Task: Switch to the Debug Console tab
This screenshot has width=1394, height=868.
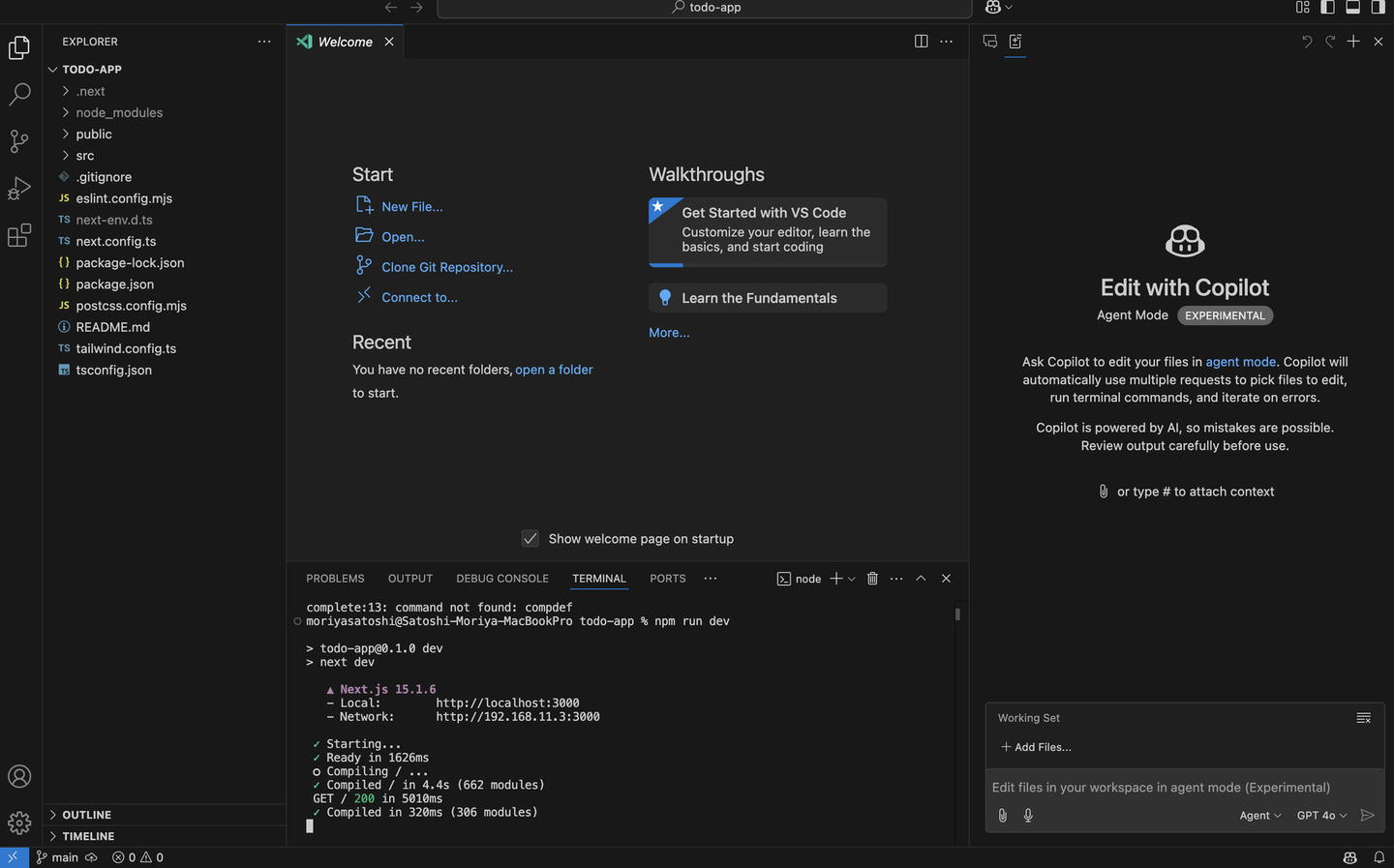Action: (x=501, y=579)
